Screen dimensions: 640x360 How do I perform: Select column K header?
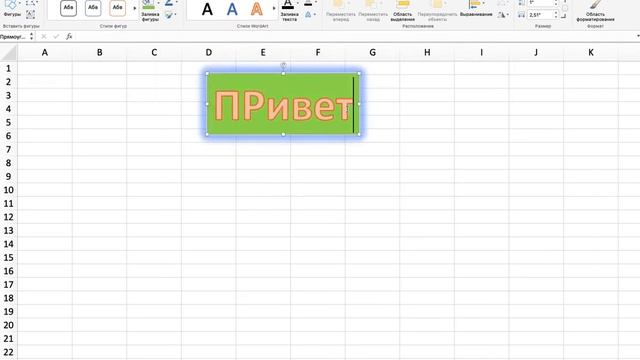(591, 53)
